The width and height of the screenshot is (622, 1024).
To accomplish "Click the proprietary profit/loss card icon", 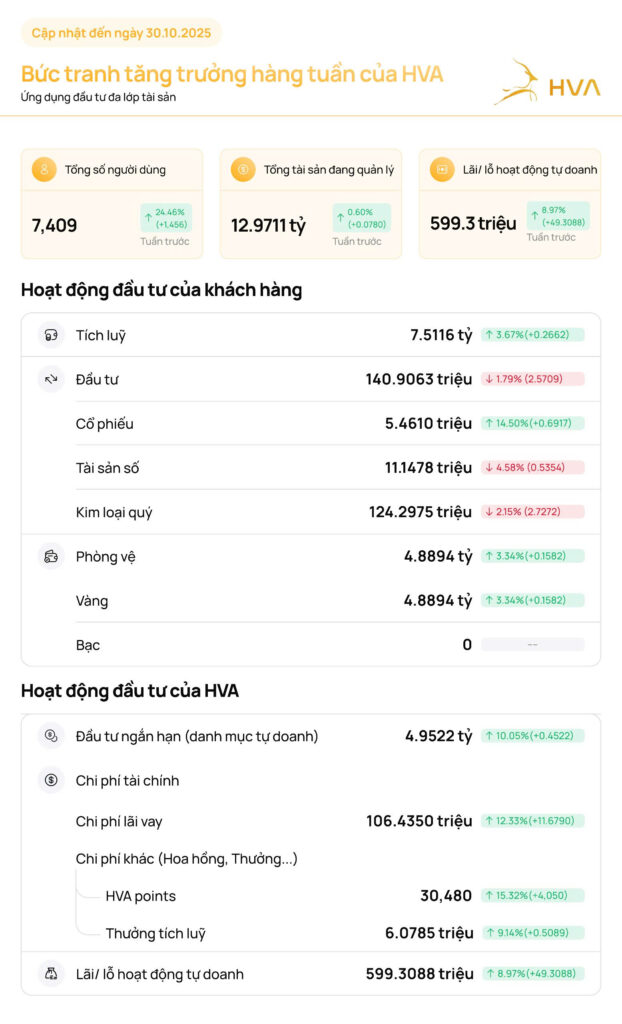I will click(442, 170).
